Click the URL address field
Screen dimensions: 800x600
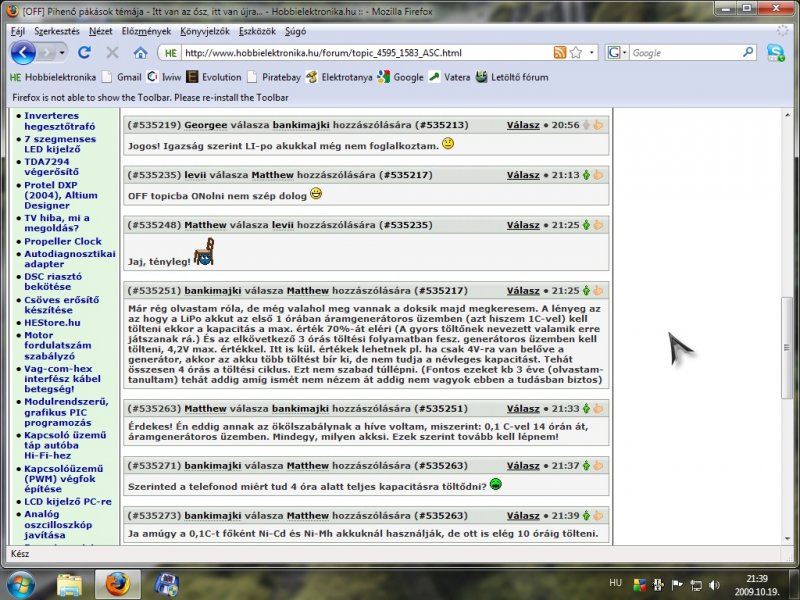(366, 53)
